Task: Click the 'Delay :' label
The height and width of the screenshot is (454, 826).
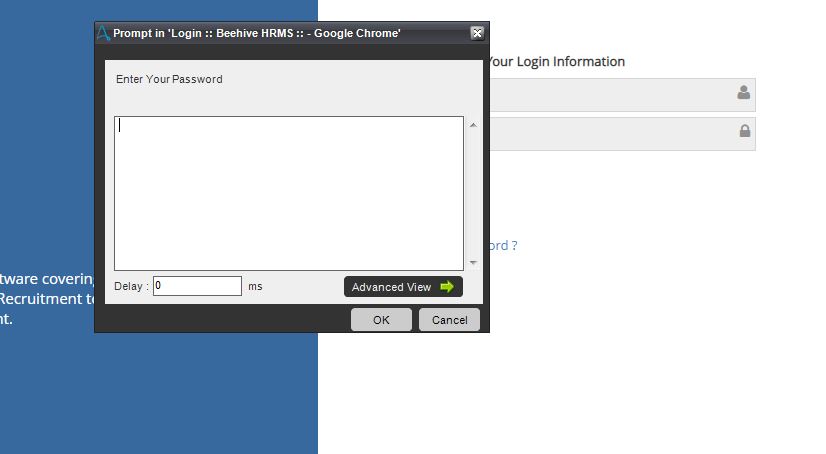Action: coord(131,286)
